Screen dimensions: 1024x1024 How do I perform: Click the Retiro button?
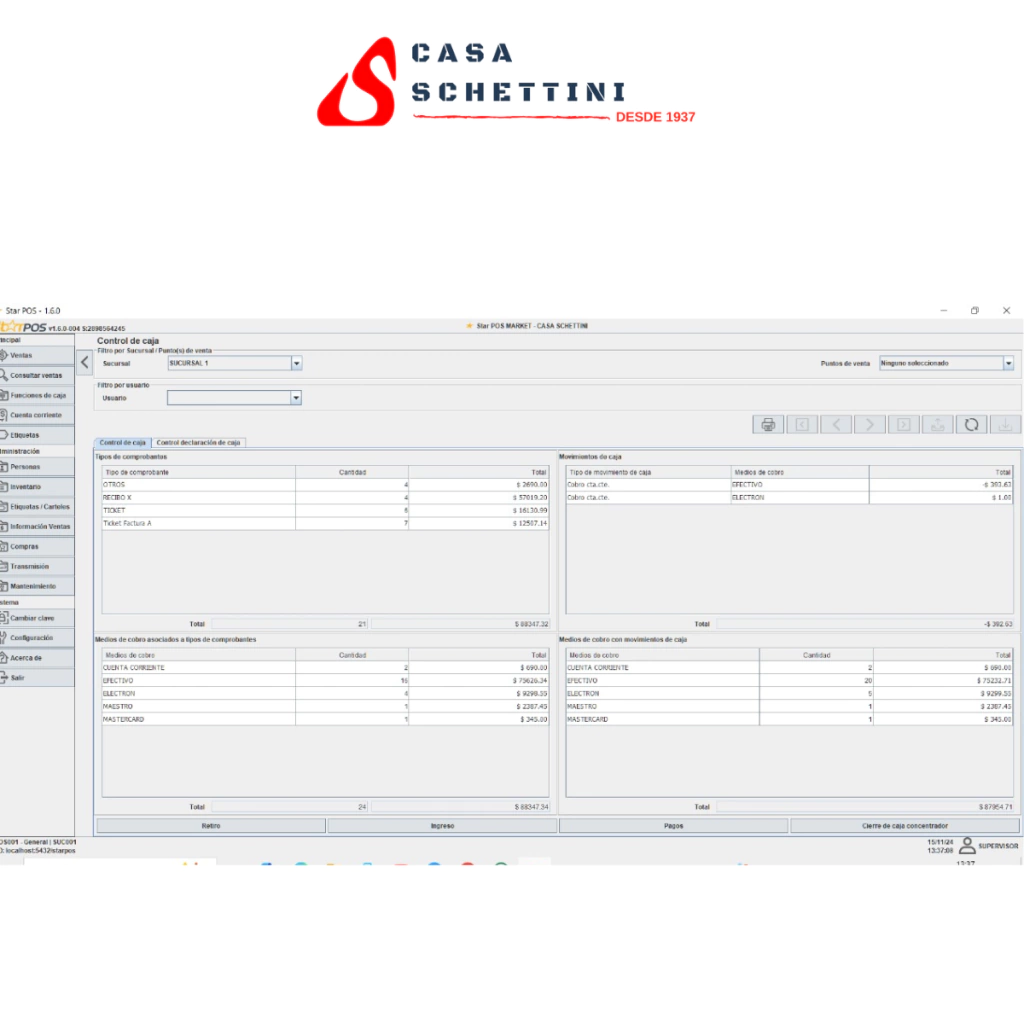[x=211, y=826]
